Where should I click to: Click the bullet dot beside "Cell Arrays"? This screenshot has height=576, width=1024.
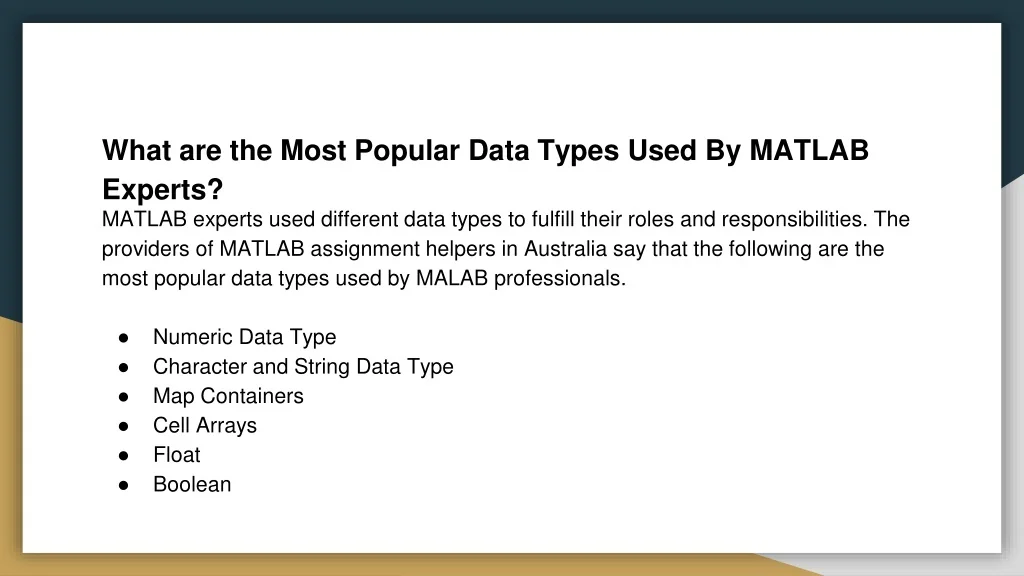[x=123, y=426]
